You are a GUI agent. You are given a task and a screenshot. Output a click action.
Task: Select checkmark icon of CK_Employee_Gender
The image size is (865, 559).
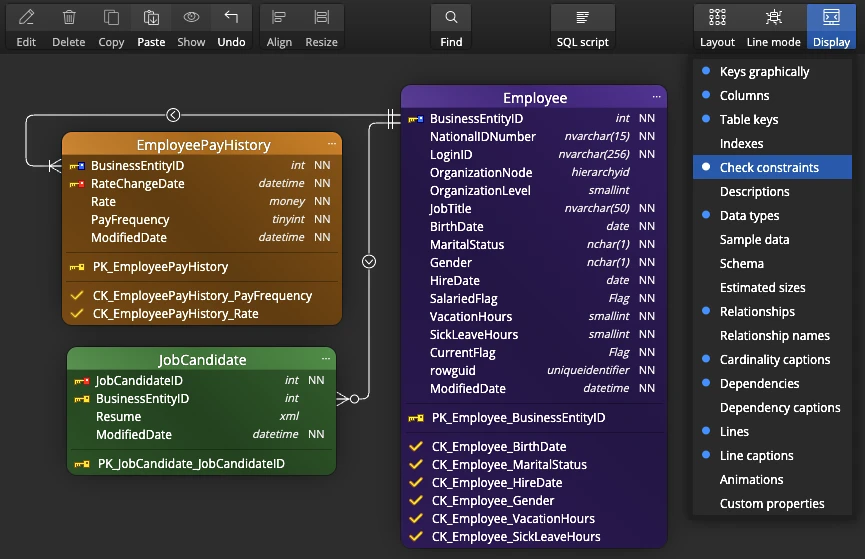[416, 500]
